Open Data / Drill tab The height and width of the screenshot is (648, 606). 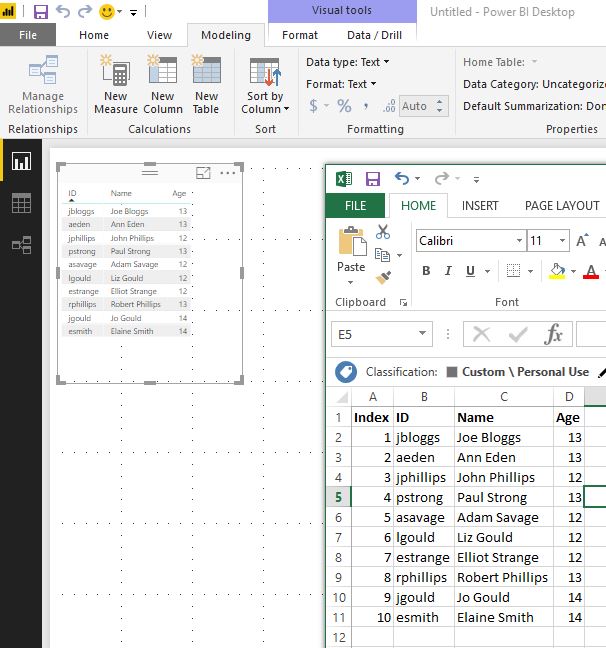click(375, 35)
